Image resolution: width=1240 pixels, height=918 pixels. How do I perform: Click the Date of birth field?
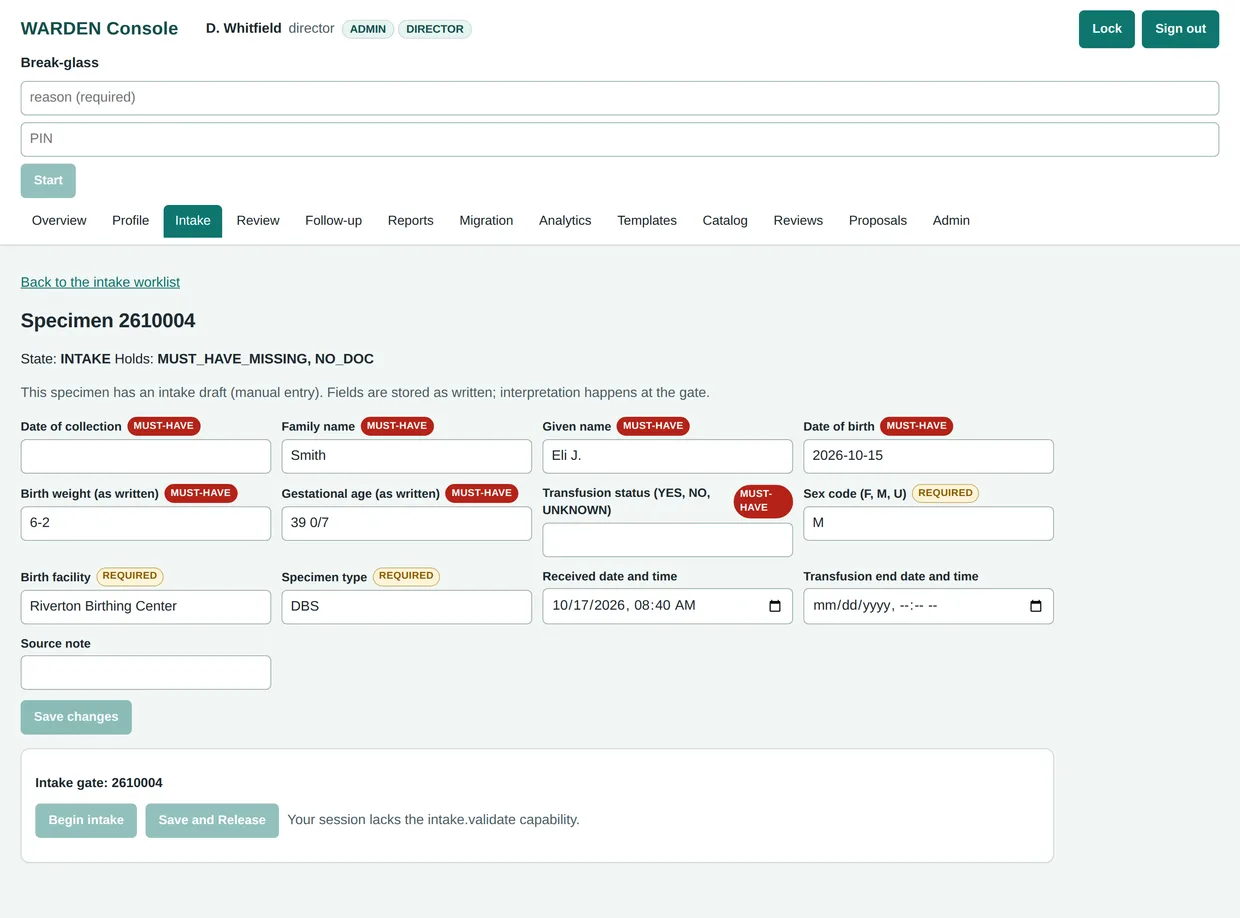point(929,456)
